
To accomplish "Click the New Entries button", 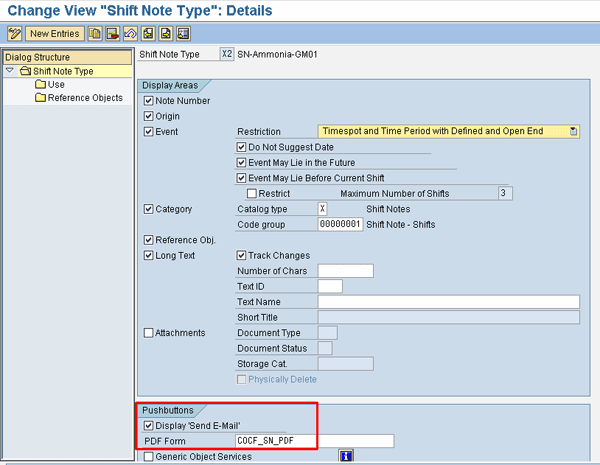I will tap(54, 33).
